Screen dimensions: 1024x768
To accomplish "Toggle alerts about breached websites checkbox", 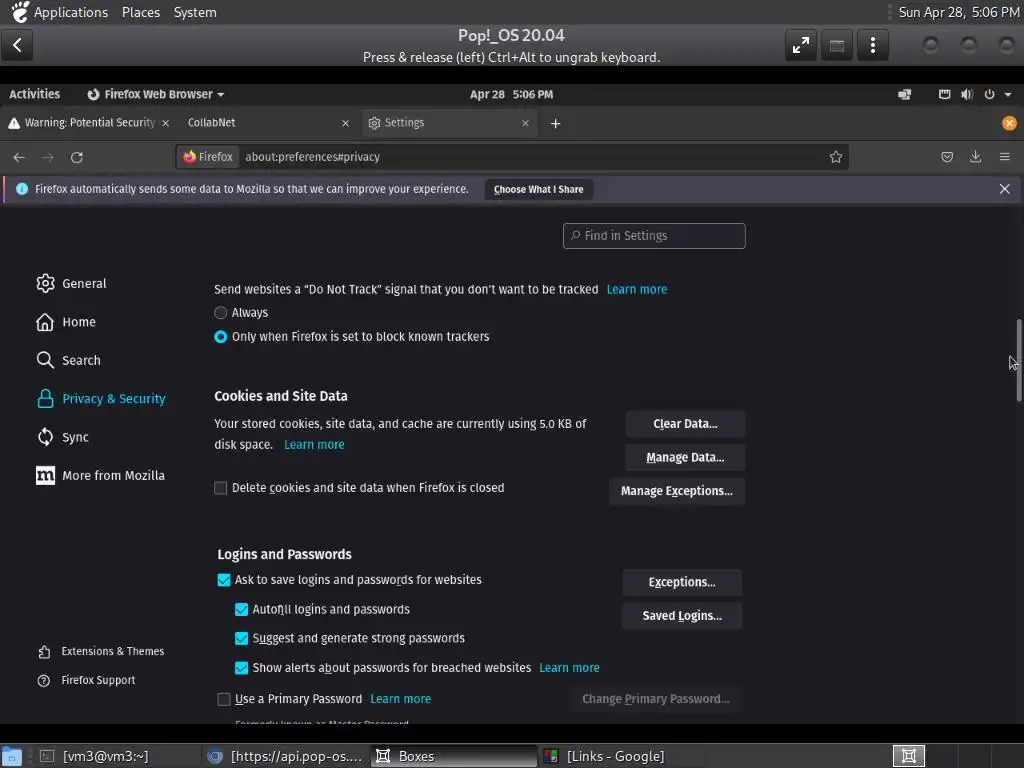I will [x=242, y=667].
